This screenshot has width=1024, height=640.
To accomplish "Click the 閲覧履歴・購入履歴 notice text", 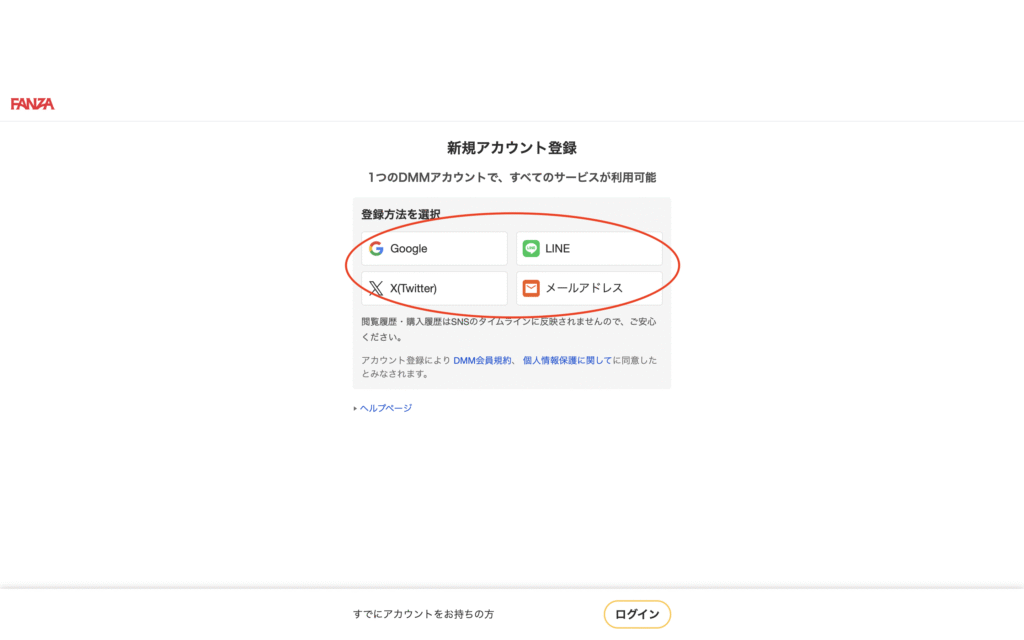I will (509, 329).
